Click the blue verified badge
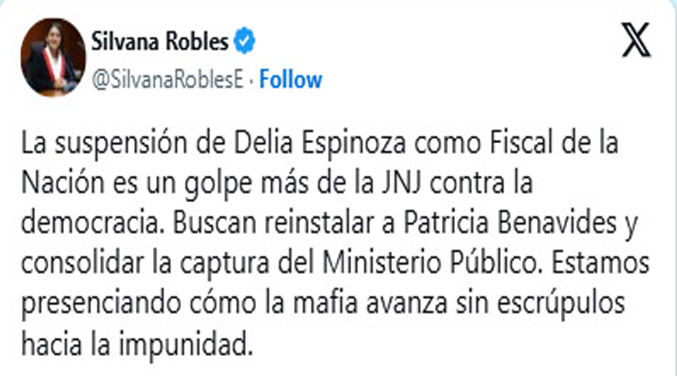Screen dimensions: 677x376 pos(244,41)
